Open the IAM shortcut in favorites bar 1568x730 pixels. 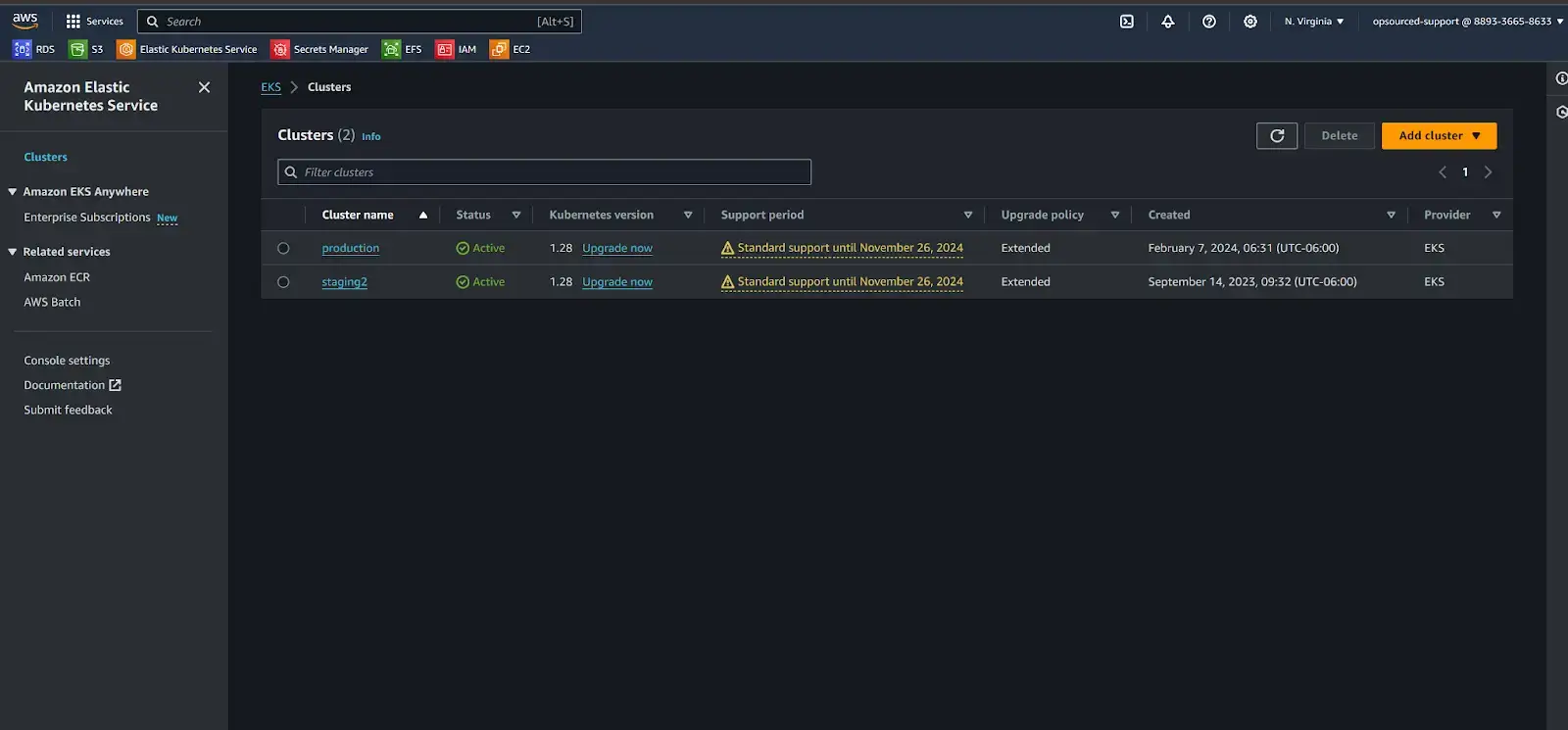(456, 49)
